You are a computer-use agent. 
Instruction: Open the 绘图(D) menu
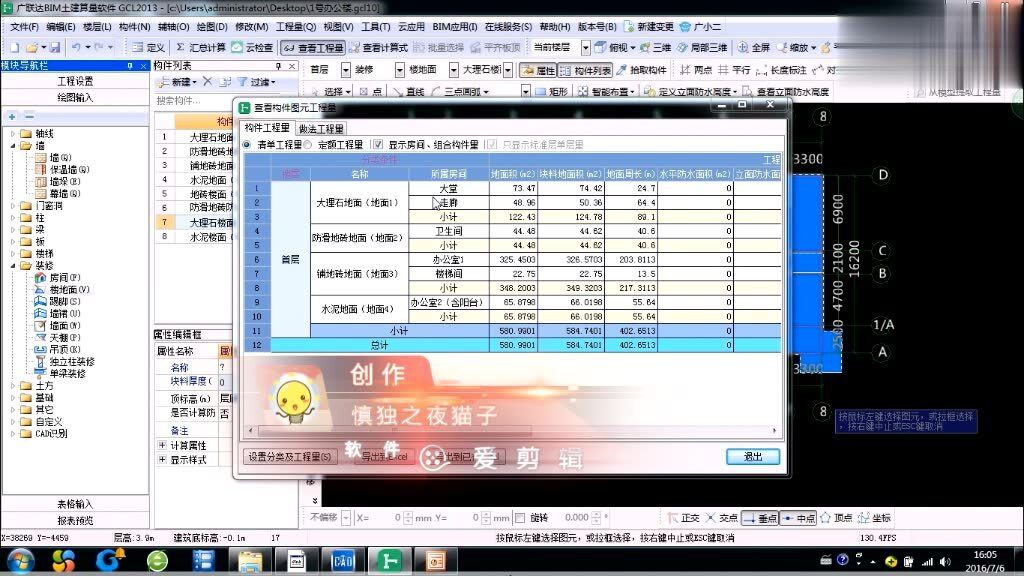point(212,27)
